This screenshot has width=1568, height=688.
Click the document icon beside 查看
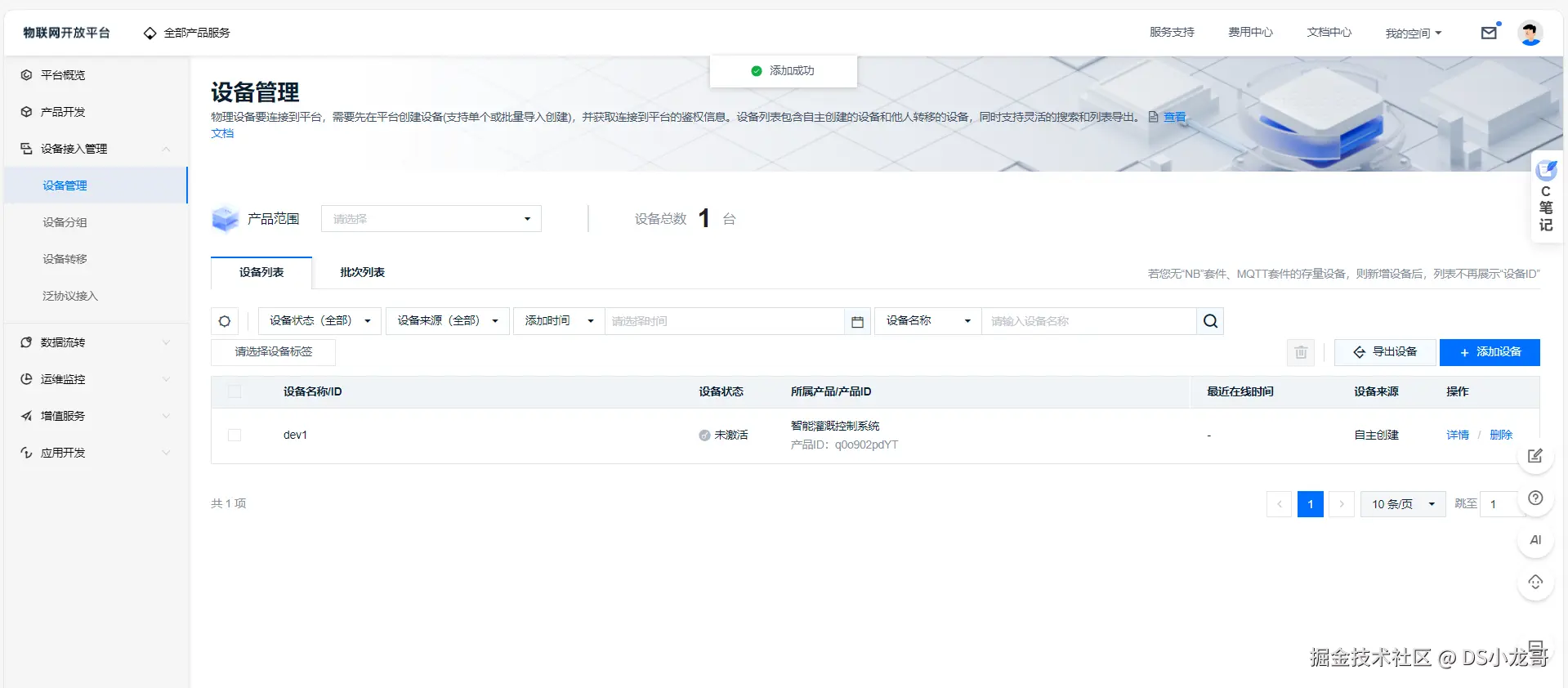1153,117
